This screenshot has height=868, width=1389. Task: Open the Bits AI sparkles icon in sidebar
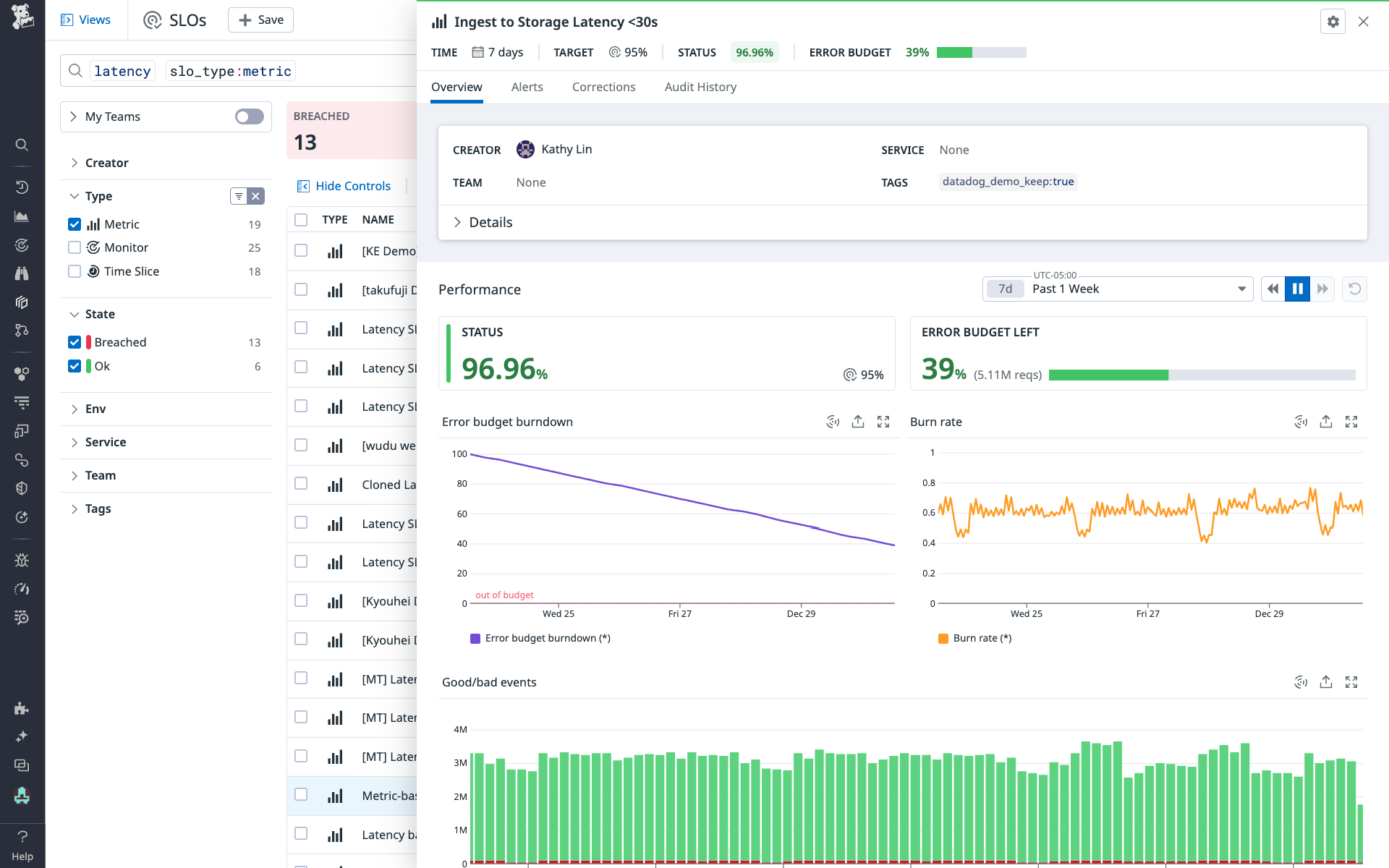click(x=22, y=736)
